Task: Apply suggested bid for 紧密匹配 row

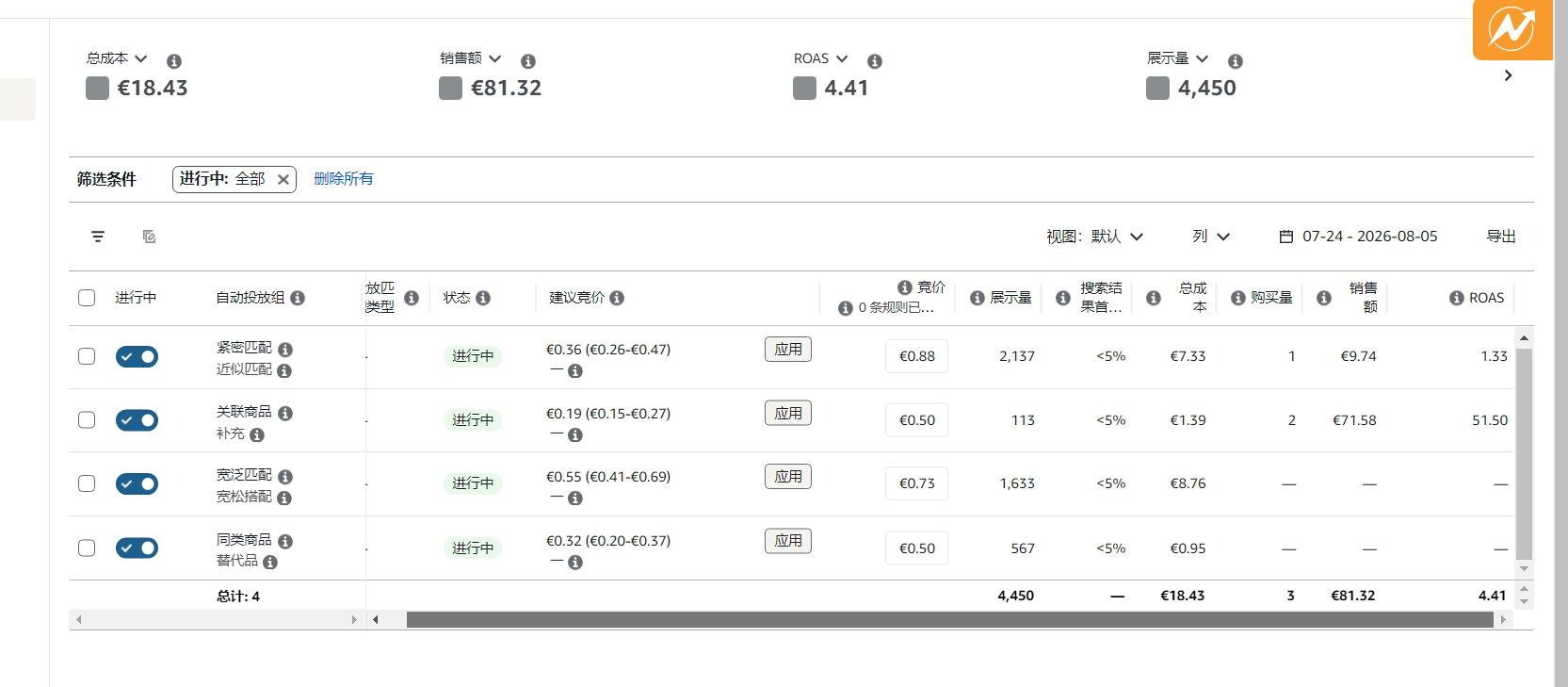Action: pos(788,350)
